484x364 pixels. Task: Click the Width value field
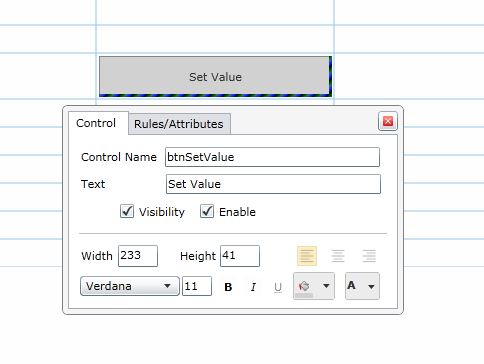point(138,256)
